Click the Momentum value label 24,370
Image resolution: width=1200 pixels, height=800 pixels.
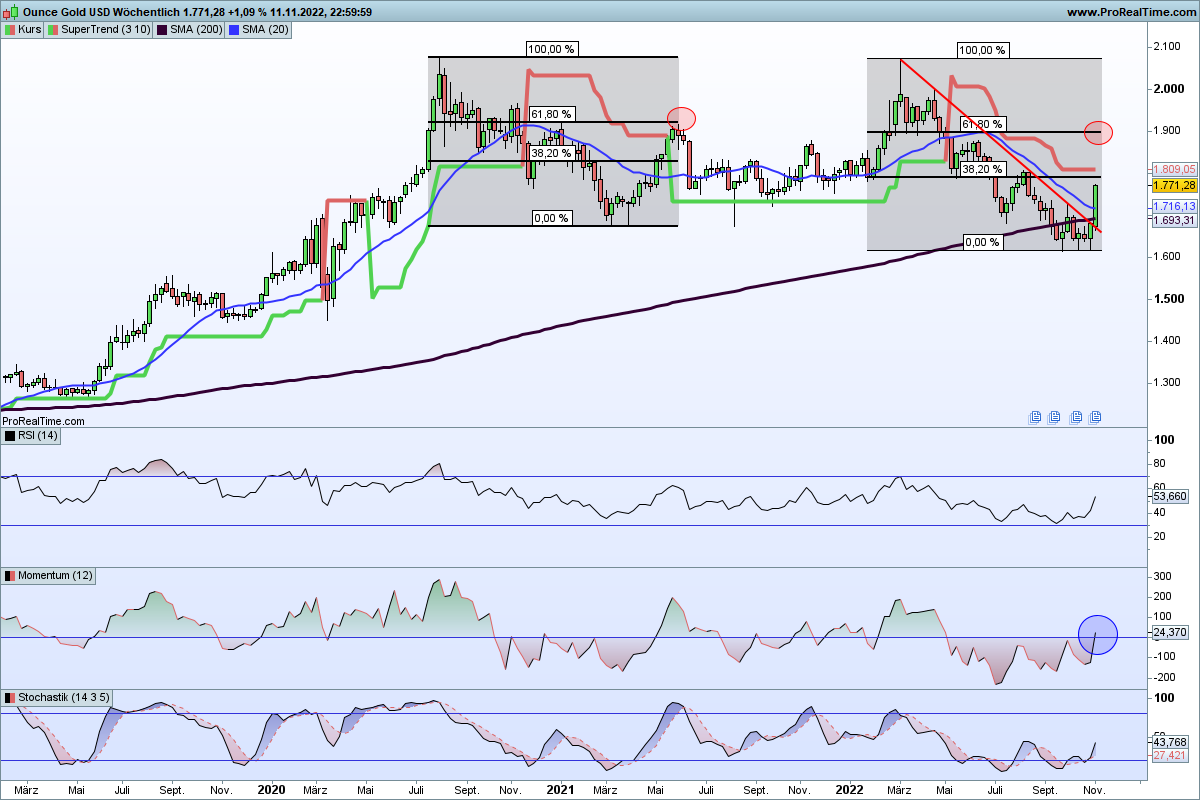pyautogui.click(x=1170, y=632)
